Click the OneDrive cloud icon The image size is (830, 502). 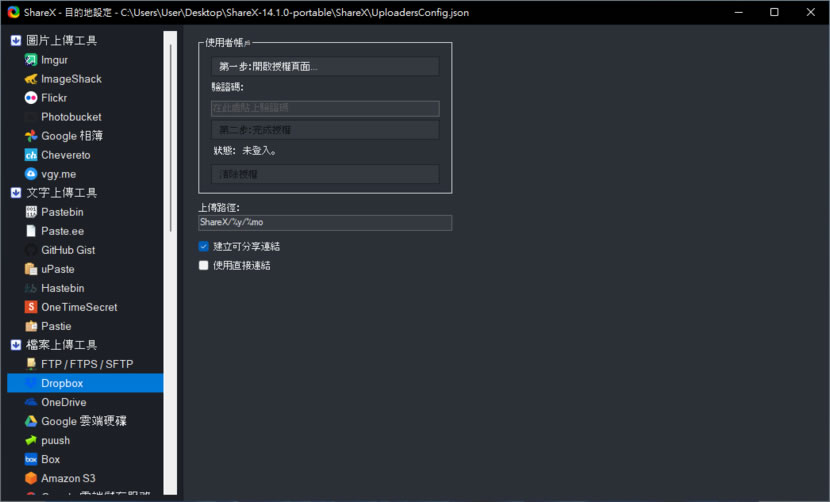(x=31, y=402)
